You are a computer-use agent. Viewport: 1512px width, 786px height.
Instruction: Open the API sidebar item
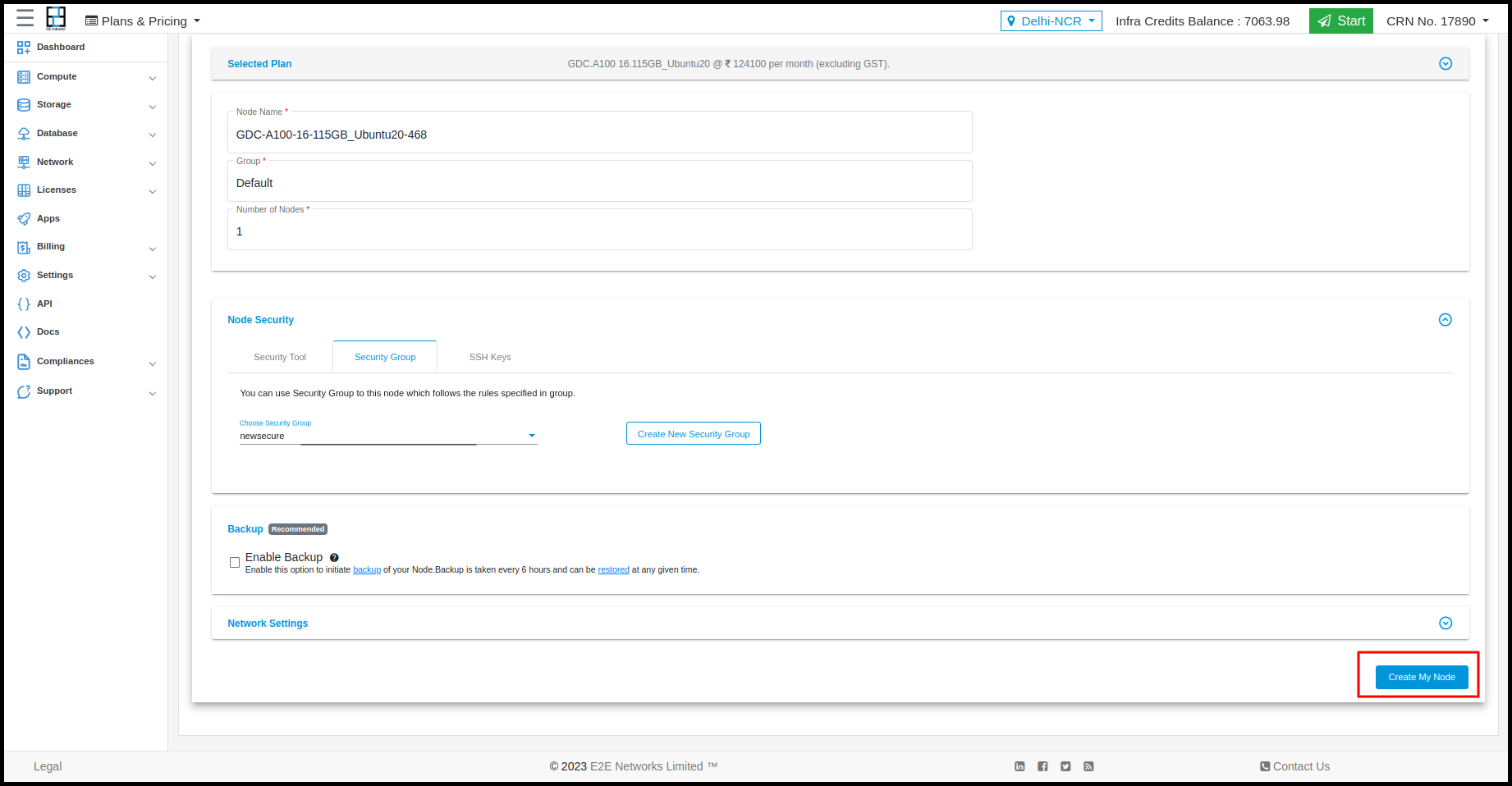[44, 304]
